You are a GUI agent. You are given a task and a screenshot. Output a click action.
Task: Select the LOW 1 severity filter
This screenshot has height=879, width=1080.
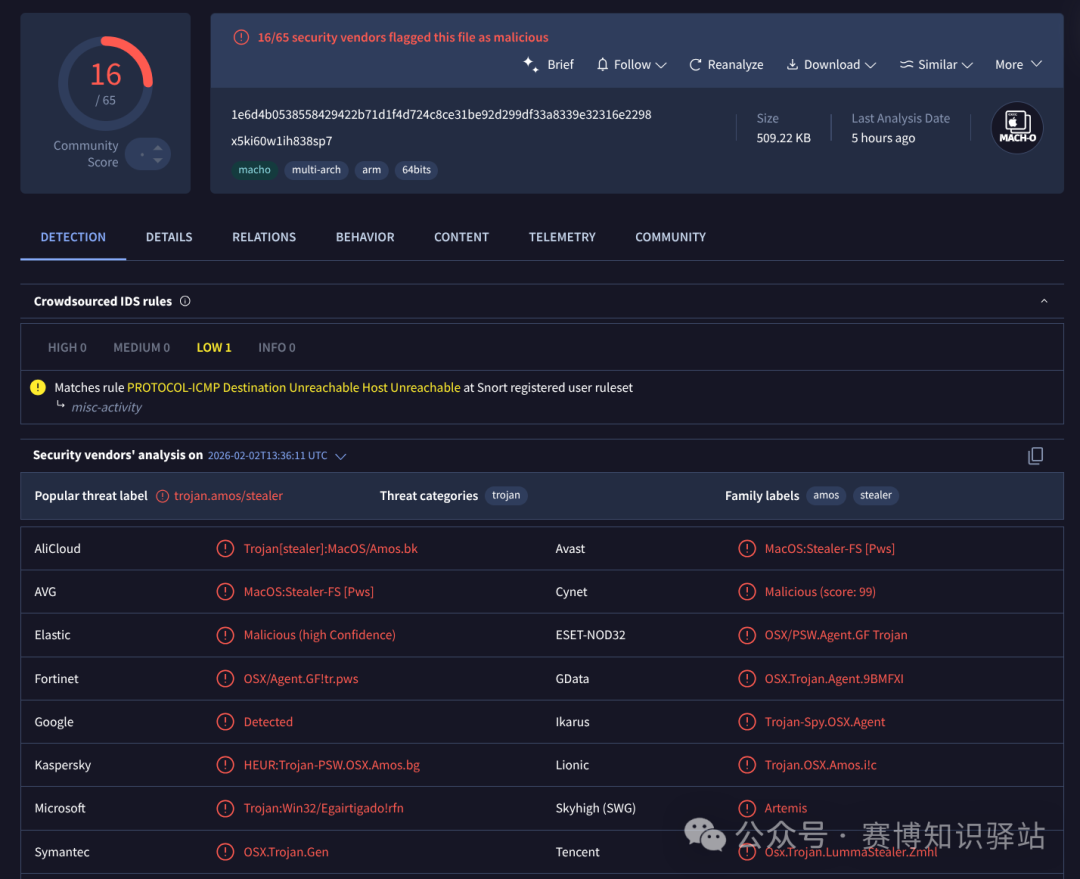point(214,347)
